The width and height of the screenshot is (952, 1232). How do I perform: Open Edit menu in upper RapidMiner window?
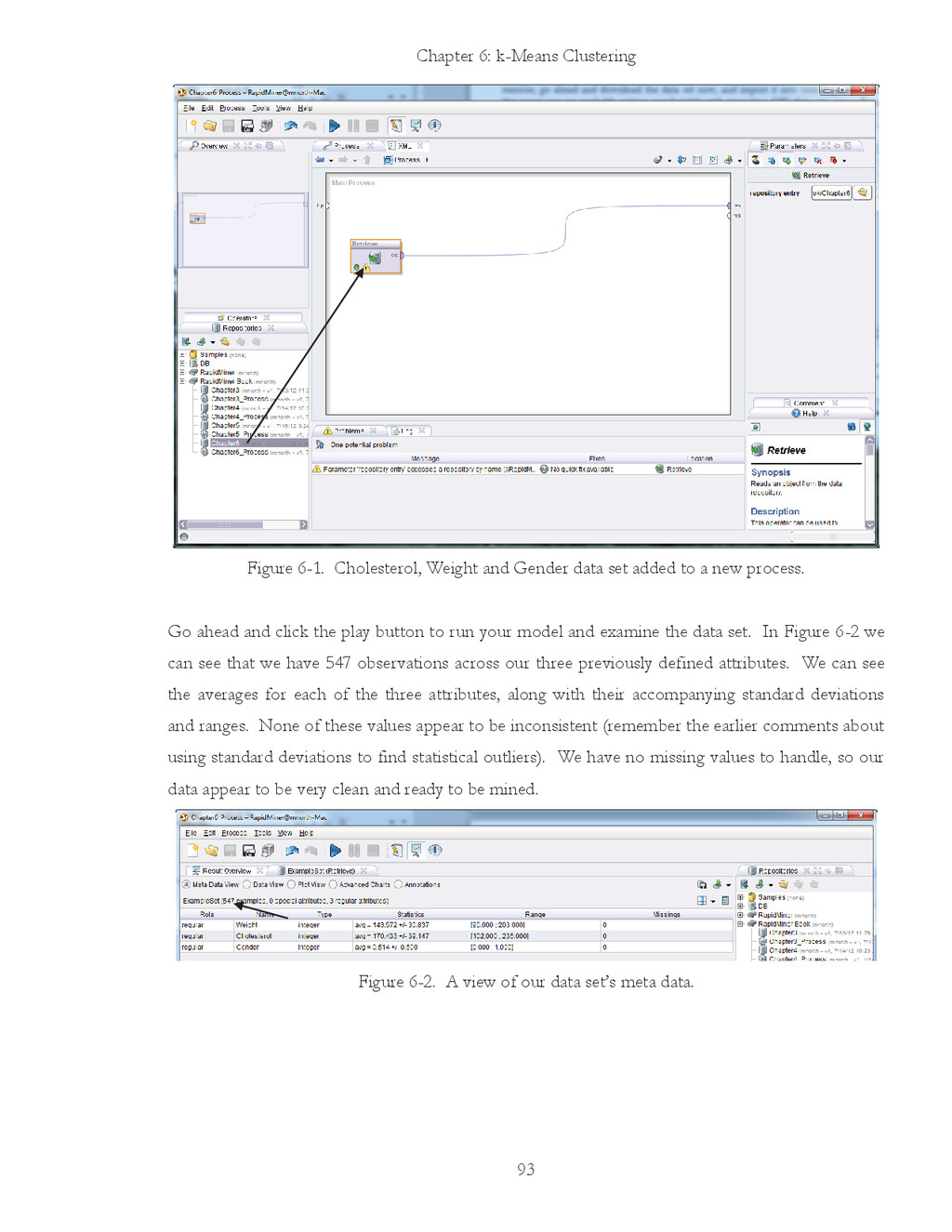pos(207,108)
